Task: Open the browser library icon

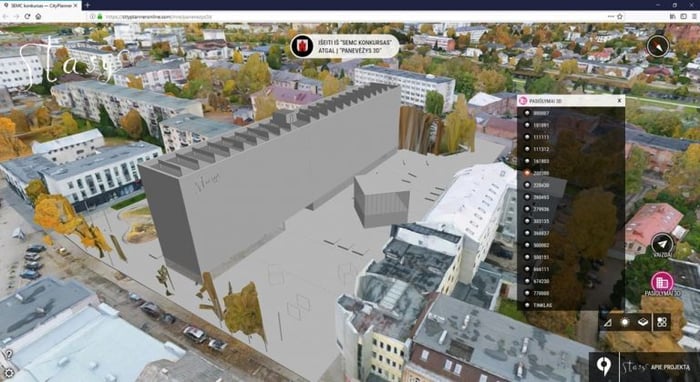Action: pos(673,16)
